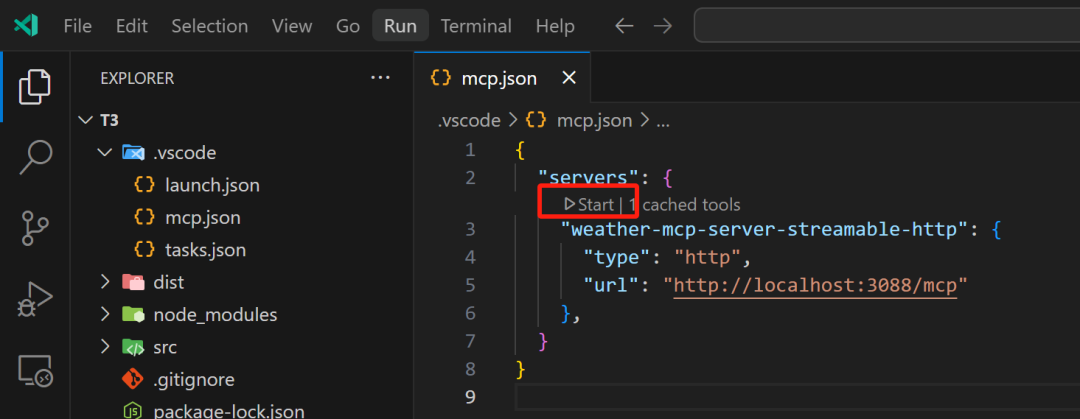Click the '1 cached tools' code lens
Image resolution: width=1080 pixels, height=419 pixels.
(684, 204)
